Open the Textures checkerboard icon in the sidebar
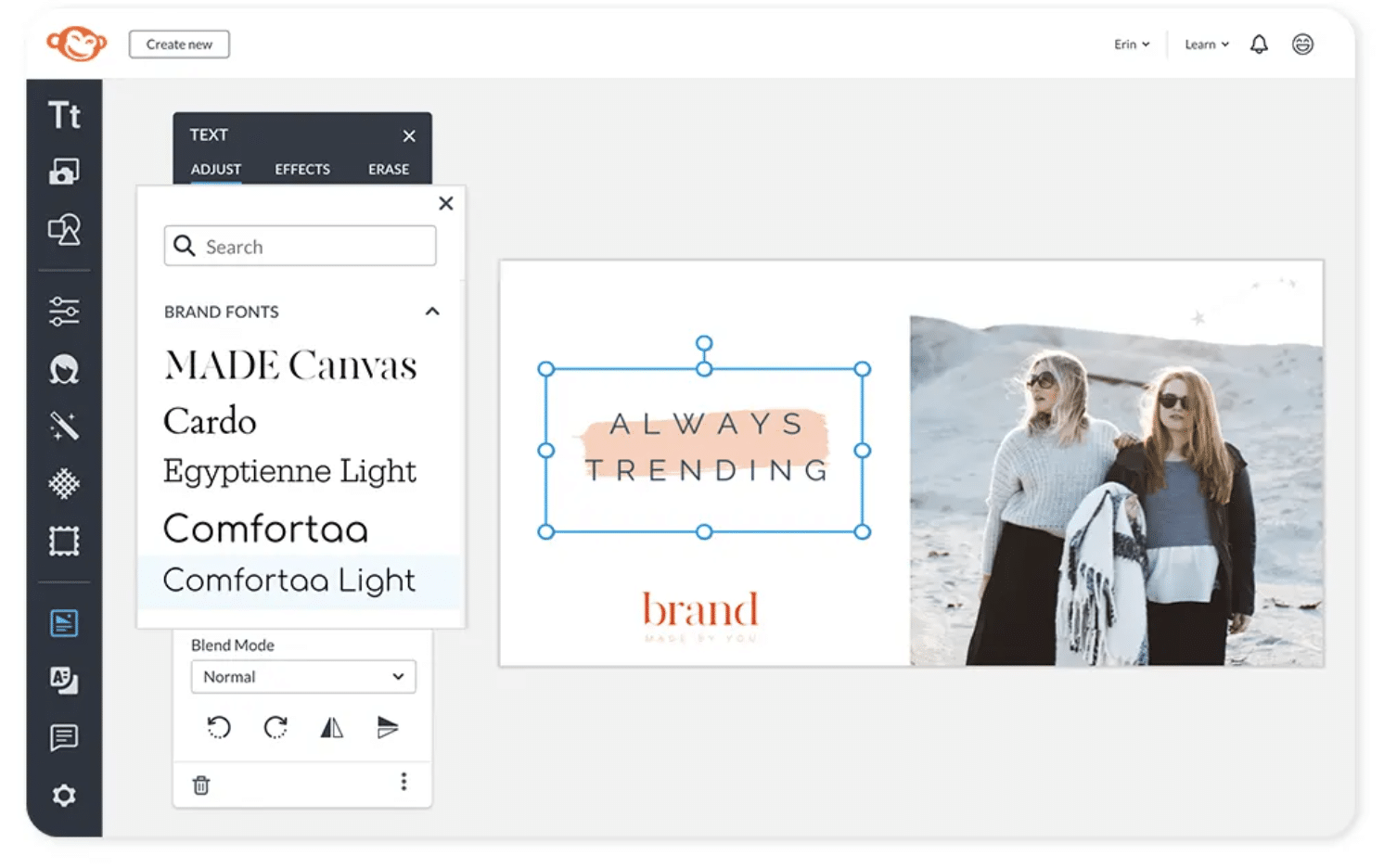Image resolution: width=1384 pixels, height=868 pixels. (64, 483)
